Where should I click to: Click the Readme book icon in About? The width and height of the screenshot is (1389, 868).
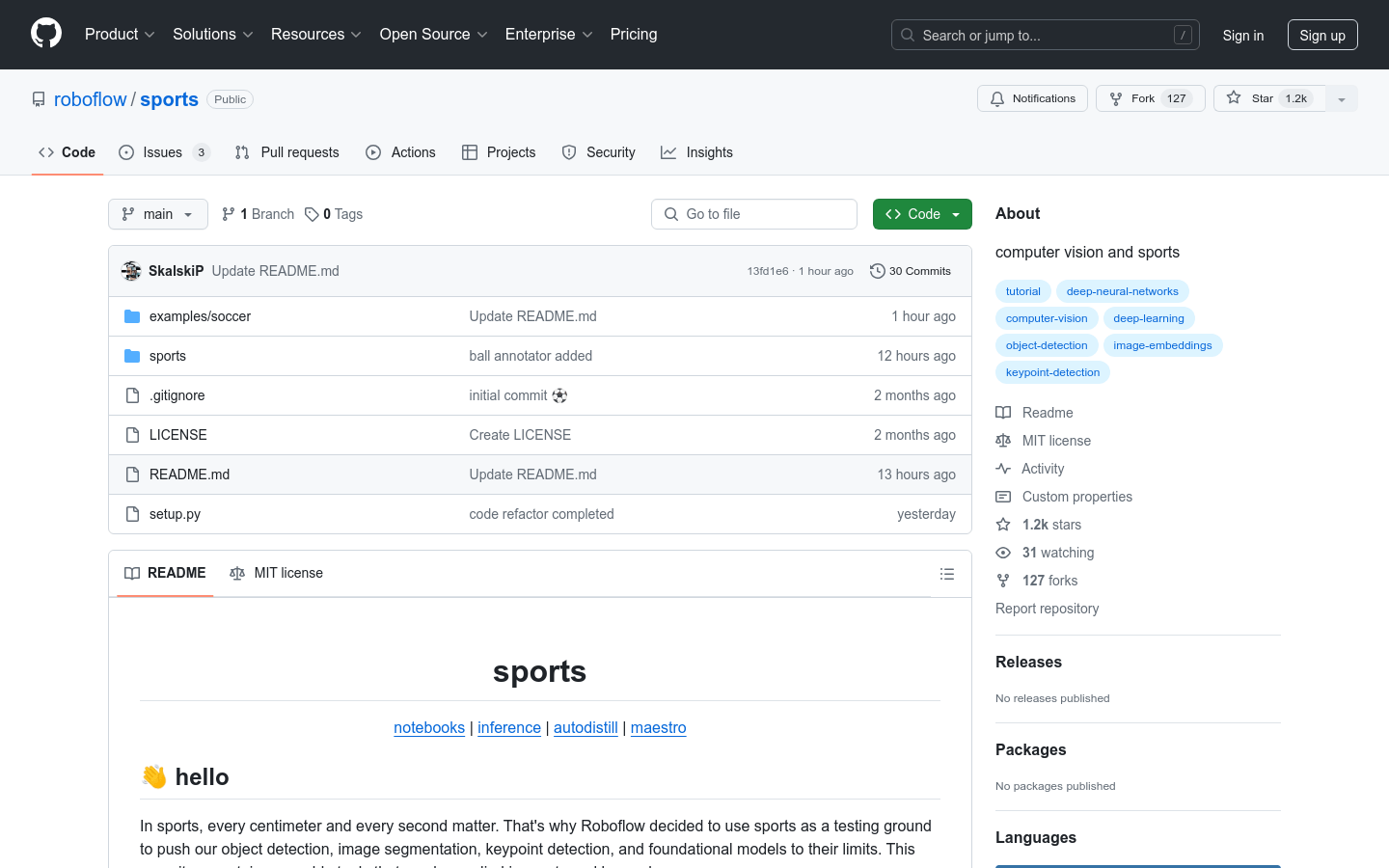point(1003,413)
